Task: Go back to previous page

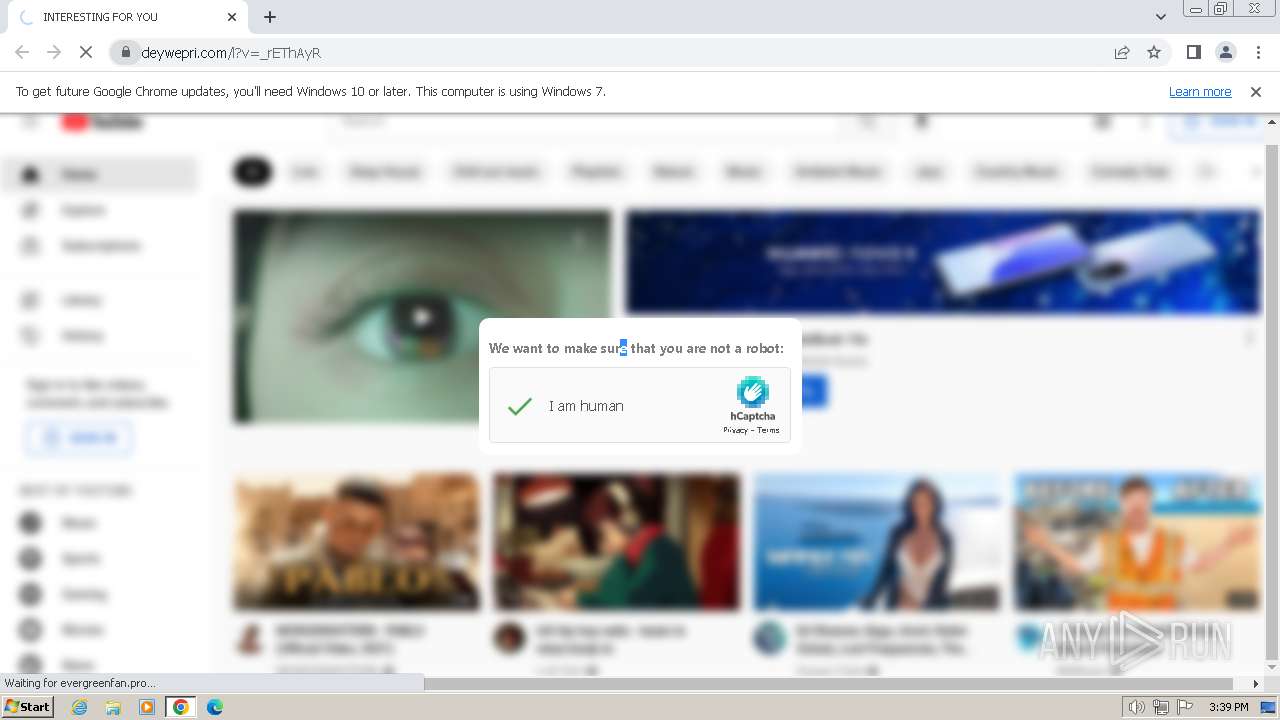Action: (22, 52)
